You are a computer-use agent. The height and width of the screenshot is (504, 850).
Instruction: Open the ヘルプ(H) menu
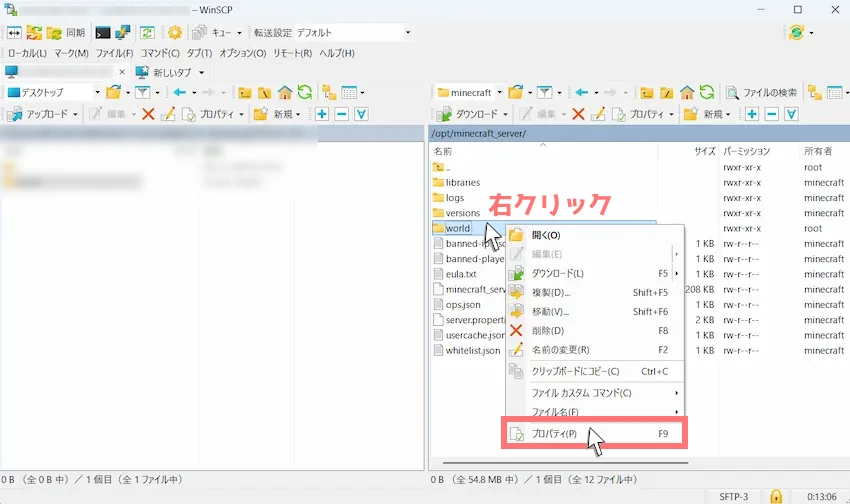337,53
